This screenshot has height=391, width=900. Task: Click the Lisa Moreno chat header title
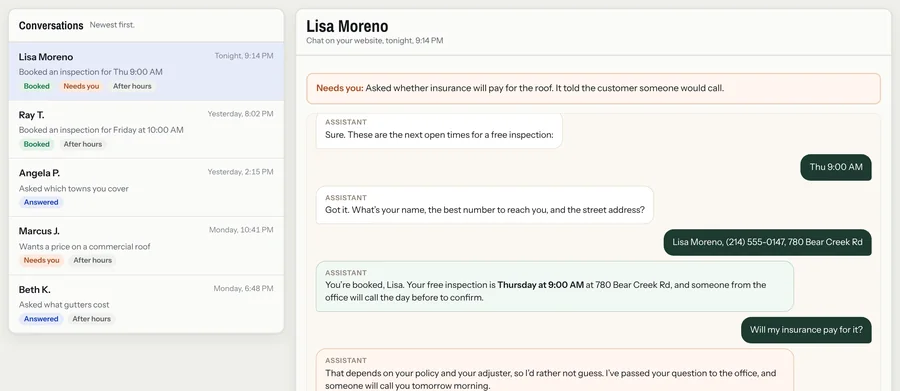[347, 26]
